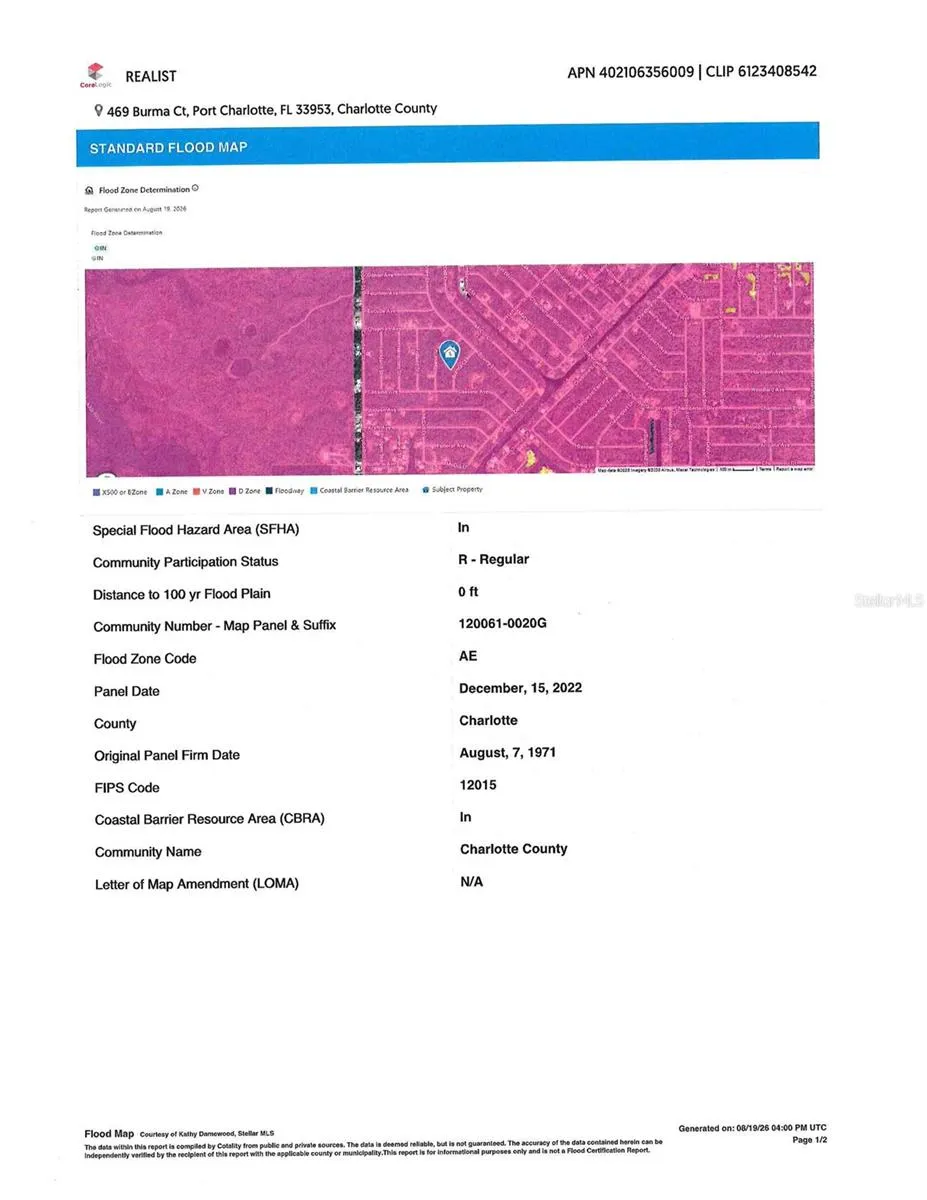Click the D Zone legend swatch

pos(233,492)
